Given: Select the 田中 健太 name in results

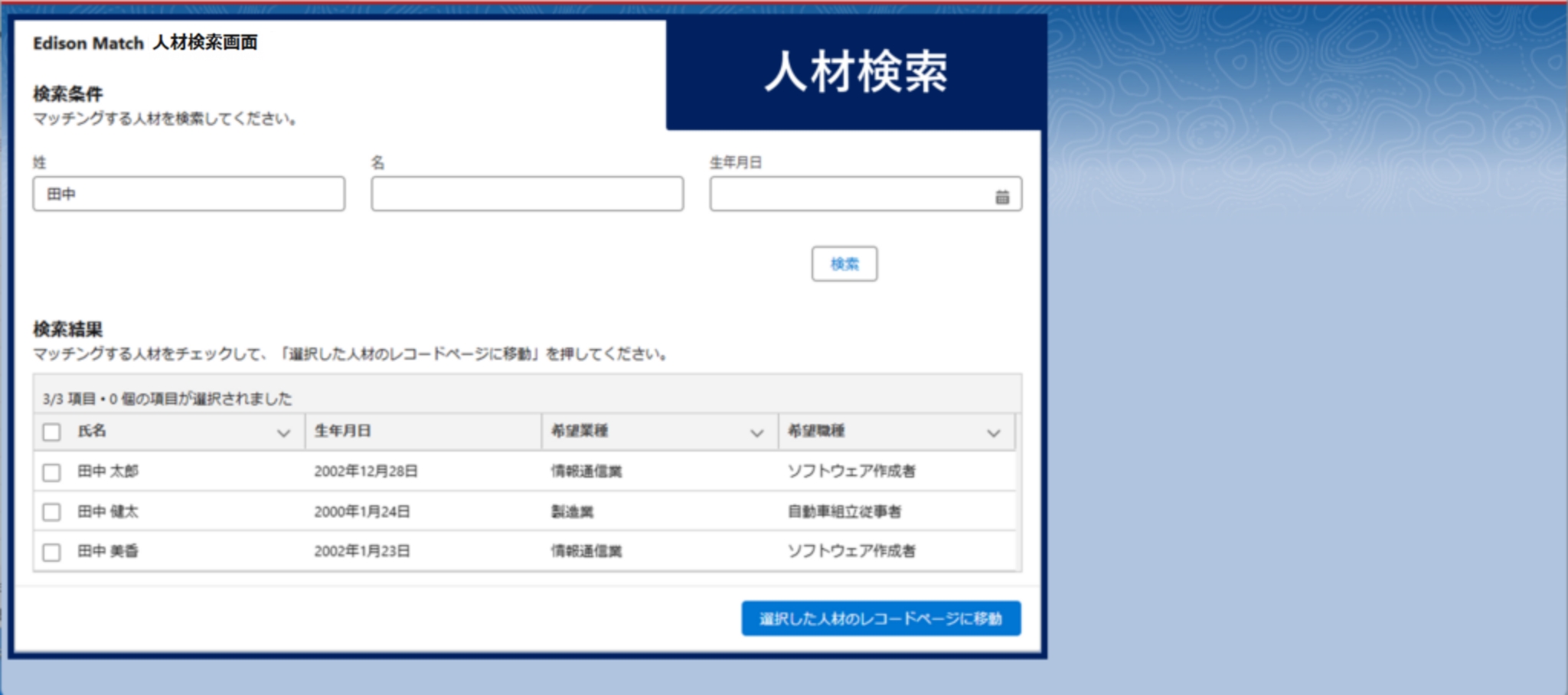Looking at the screenshot, I should [x=108, y=511].
